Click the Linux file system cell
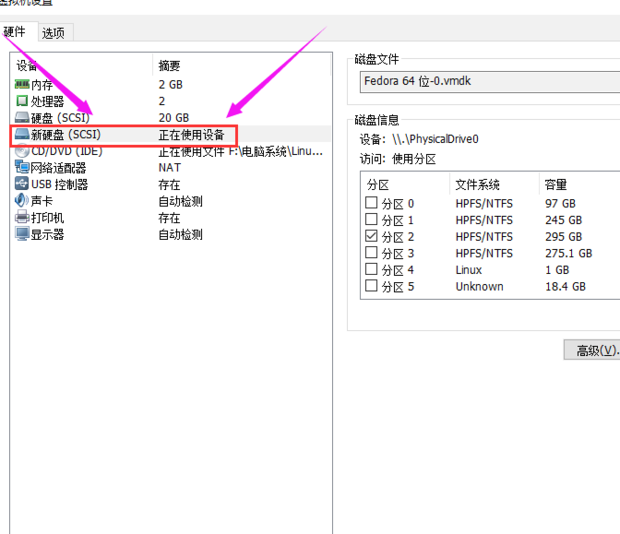Image resolution: width=620 pixels, height=534 pixels. coord(469,270)
